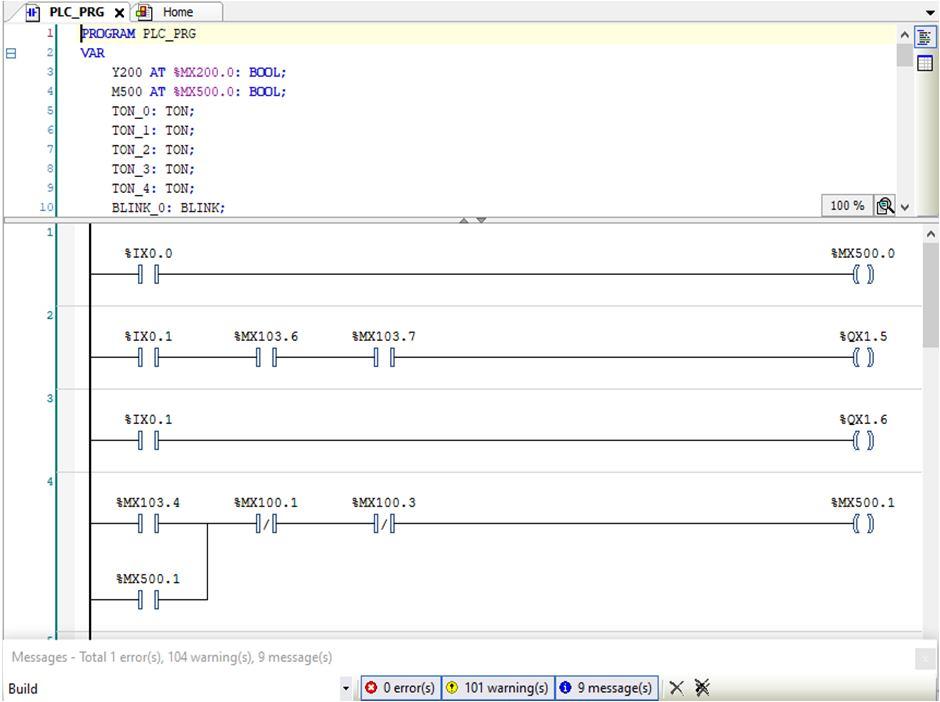Select the %MX500.1 coil in network 4
The height and width of the screenshot is (702, 940).
pos(863,524)
